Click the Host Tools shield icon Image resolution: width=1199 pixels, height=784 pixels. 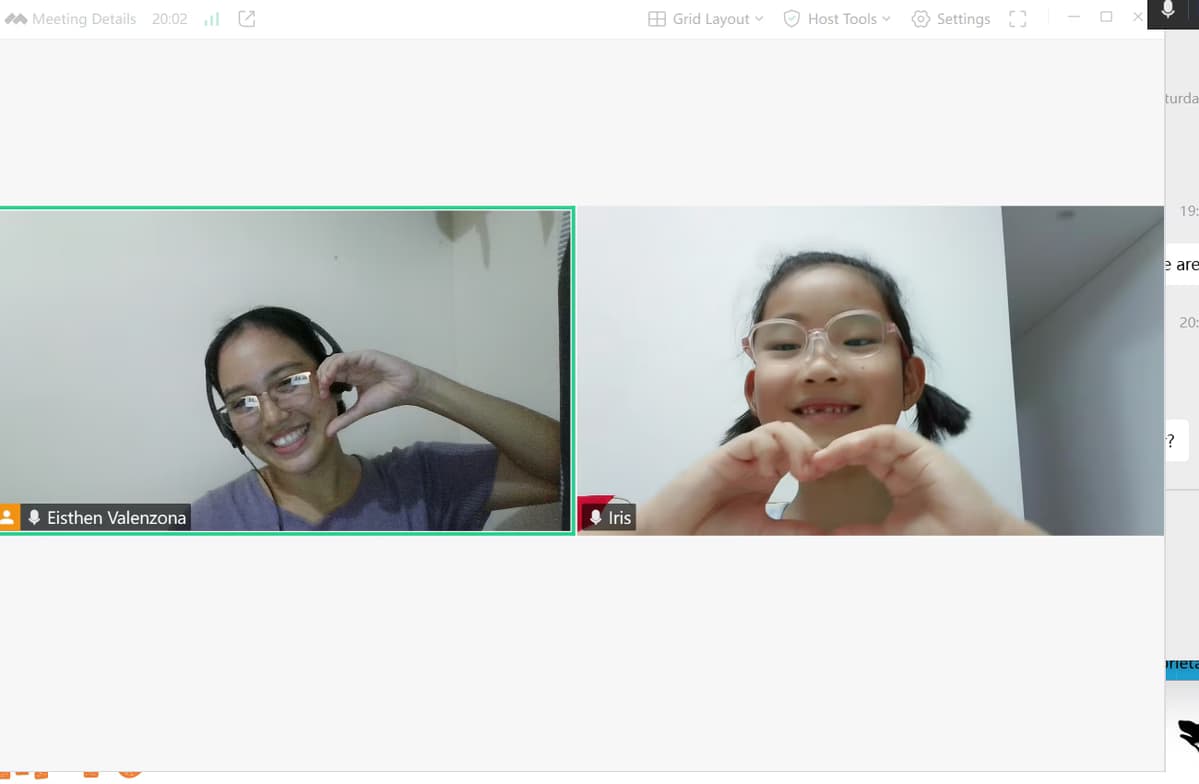[790, 18]
